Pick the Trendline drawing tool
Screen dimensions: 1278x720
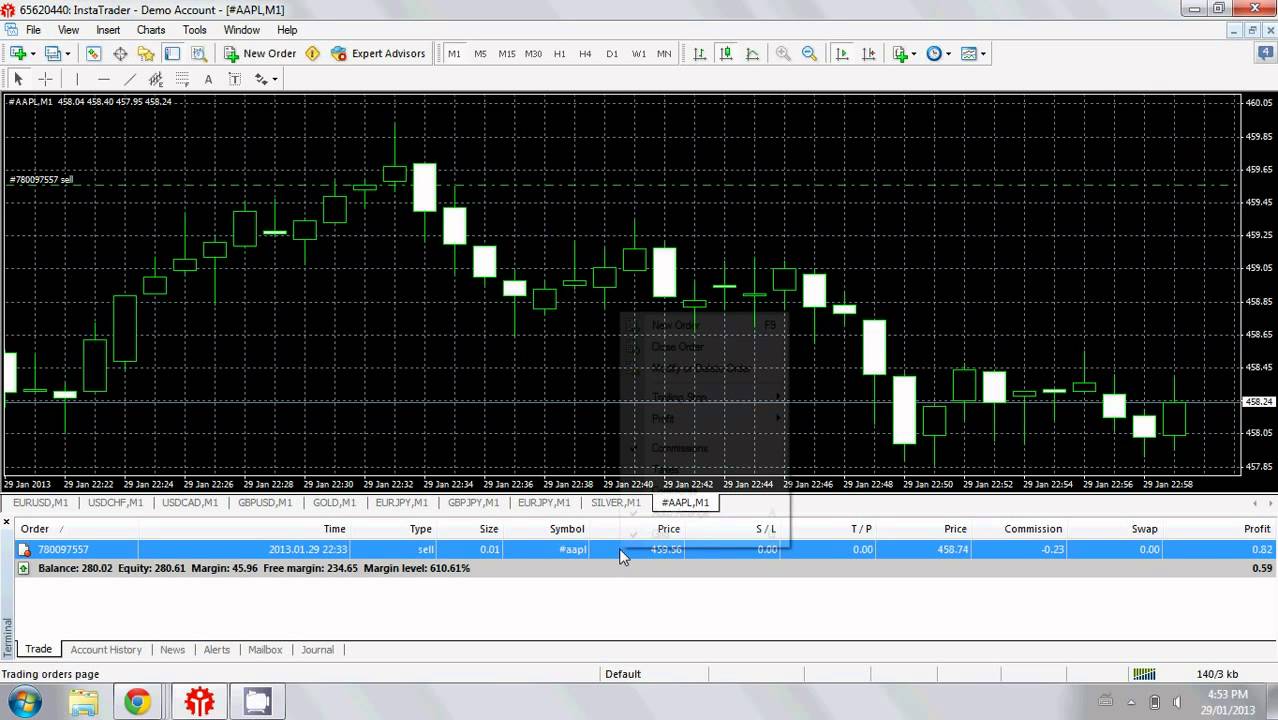point(130,79)
